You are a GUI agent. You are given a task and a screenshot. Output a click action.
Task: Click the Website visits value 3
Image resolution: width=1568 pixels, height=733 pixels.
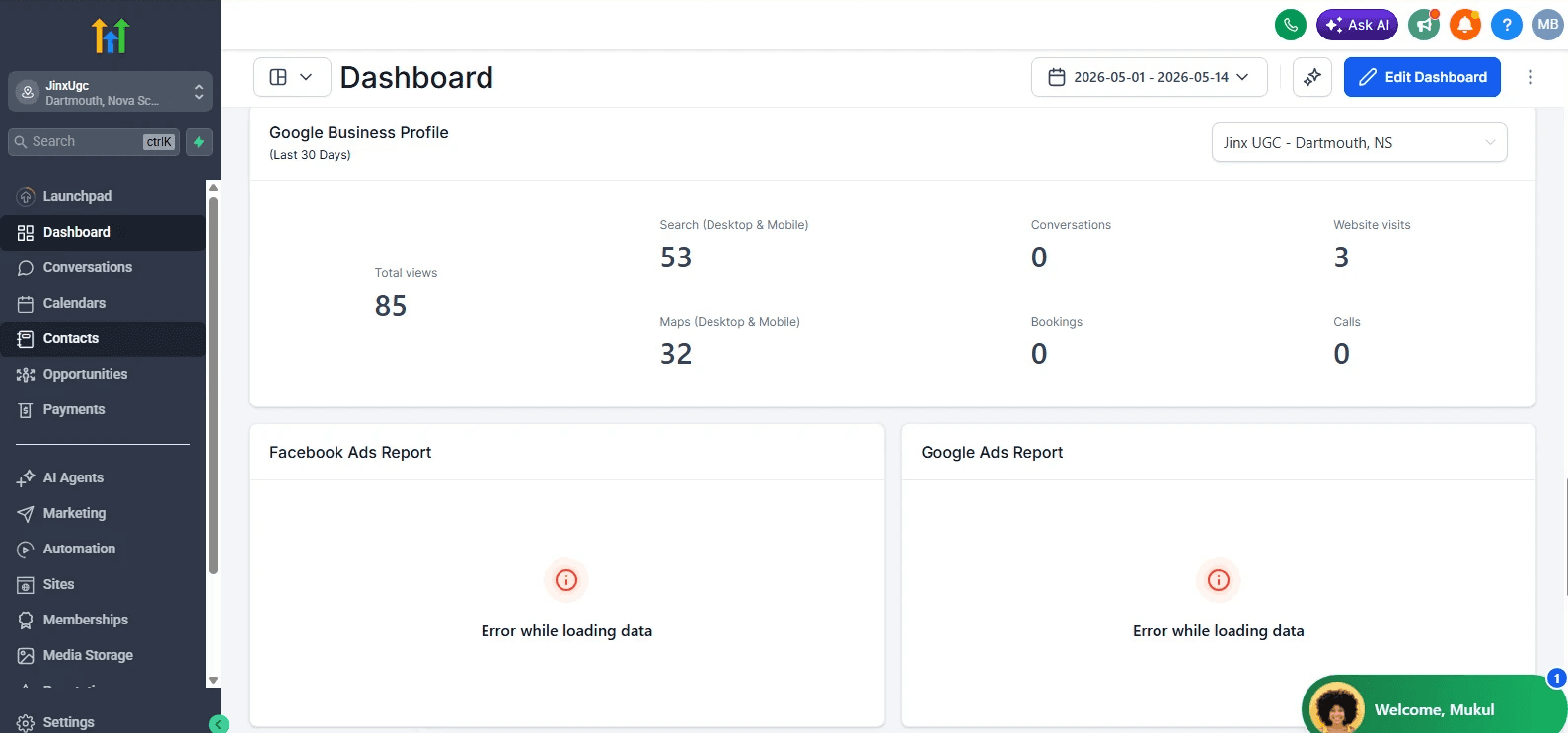(1341, 257)
